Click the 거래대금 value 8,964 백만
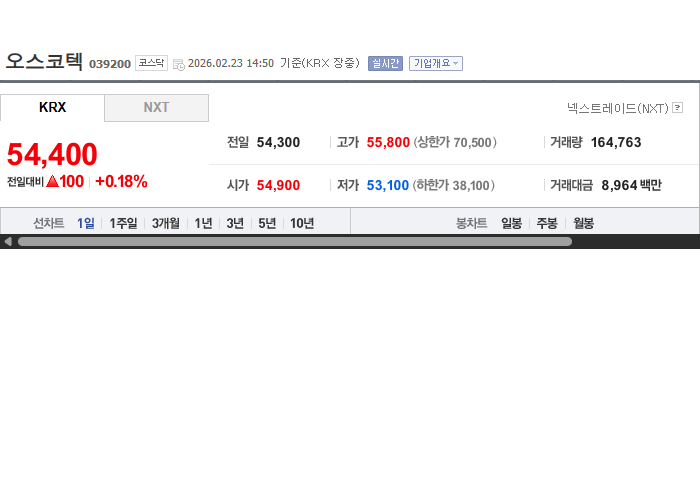Screen dimensions: 700x490 [631, 185]
